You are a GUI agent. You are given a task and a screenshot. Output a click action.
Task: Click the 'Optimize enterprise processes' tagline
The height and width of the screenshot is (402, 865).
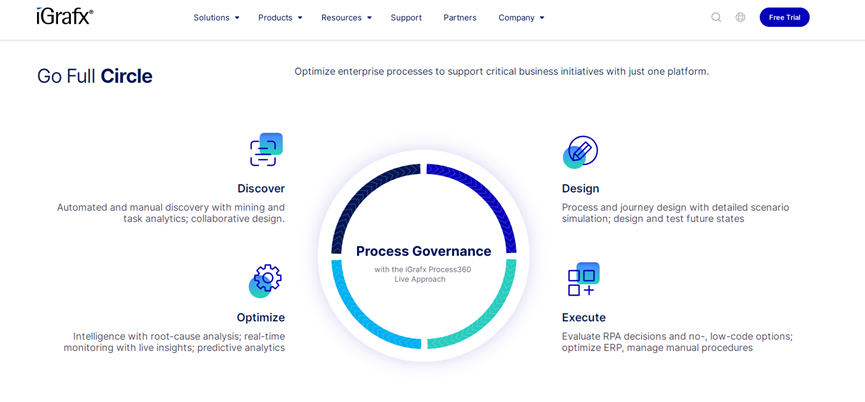[x=501, y=72]
